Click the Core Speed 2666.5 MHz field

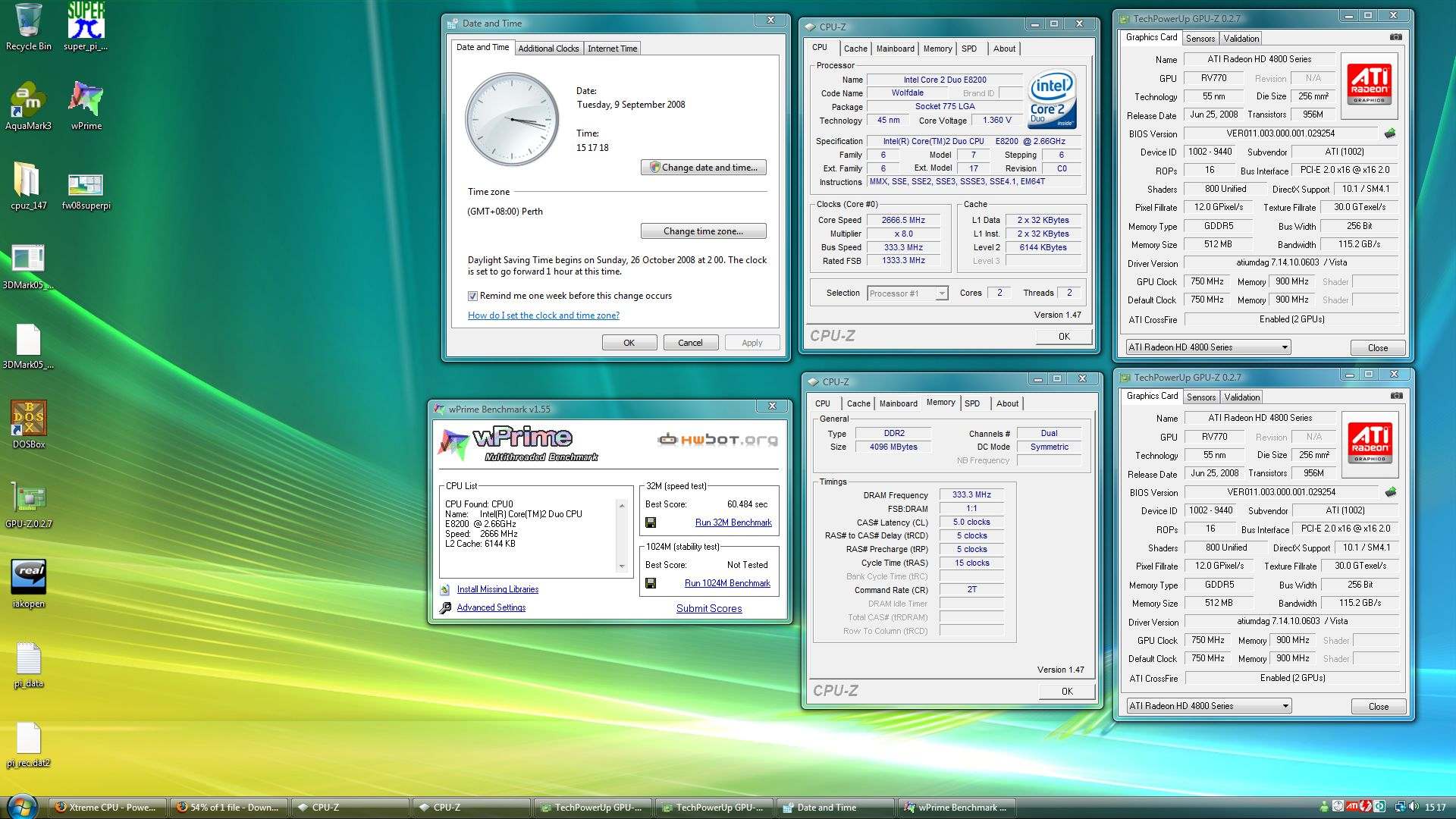point(903,221)
